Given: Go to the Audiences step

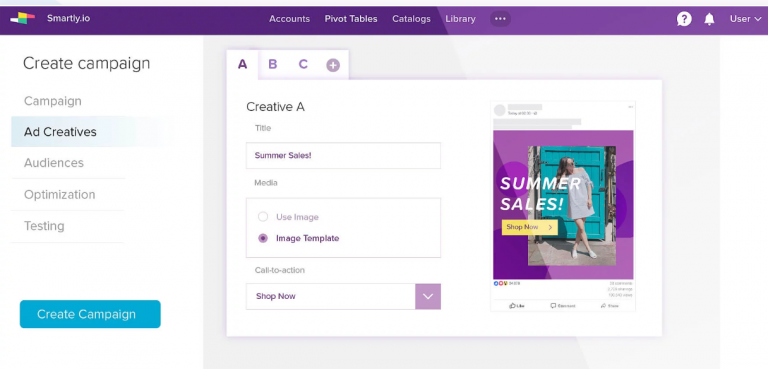Looking at the screenshot, I should pos(54,163).
